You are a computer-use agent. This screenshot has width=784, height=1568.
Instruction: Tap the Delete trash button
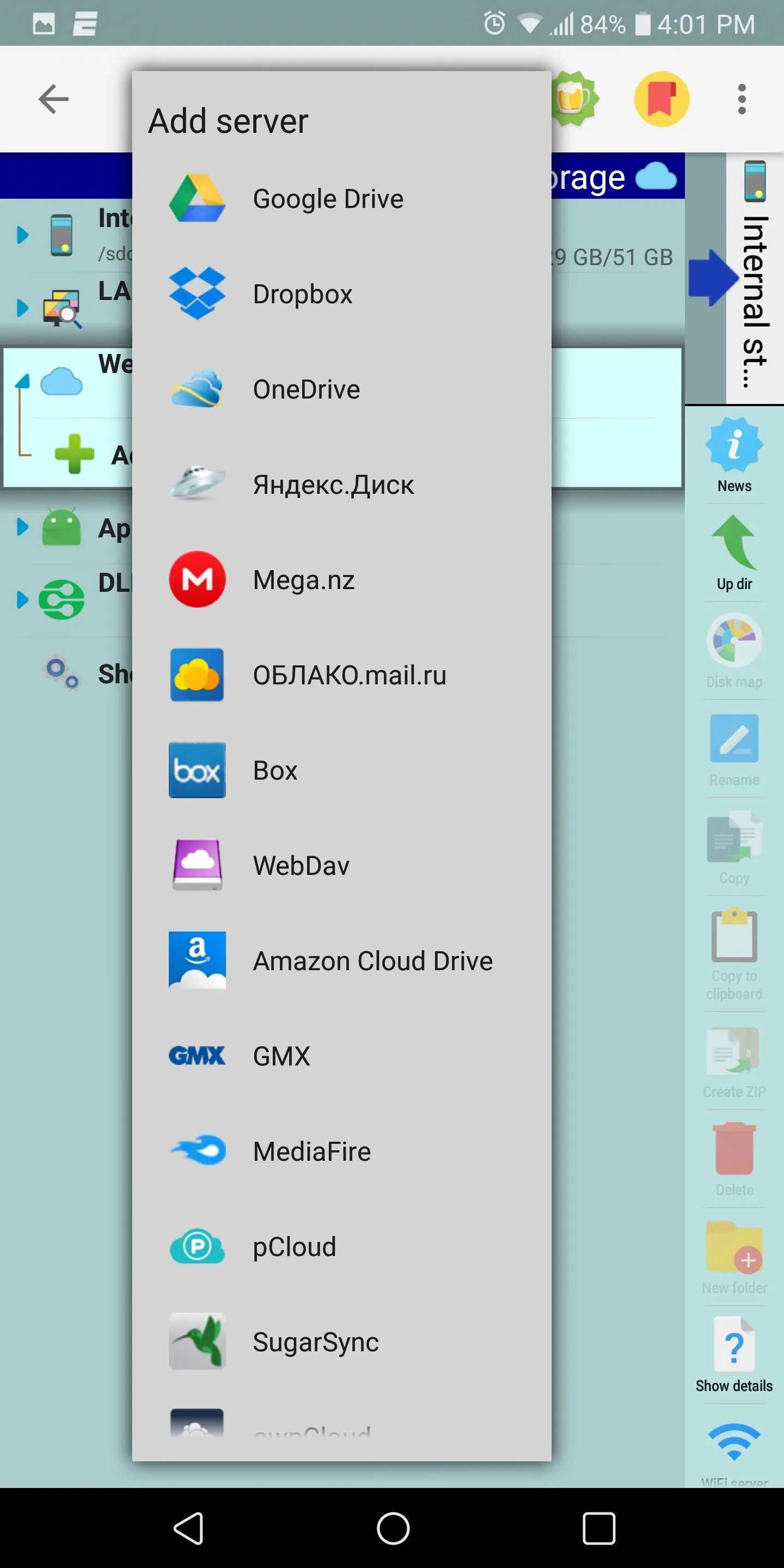(x=734, y=1160)
